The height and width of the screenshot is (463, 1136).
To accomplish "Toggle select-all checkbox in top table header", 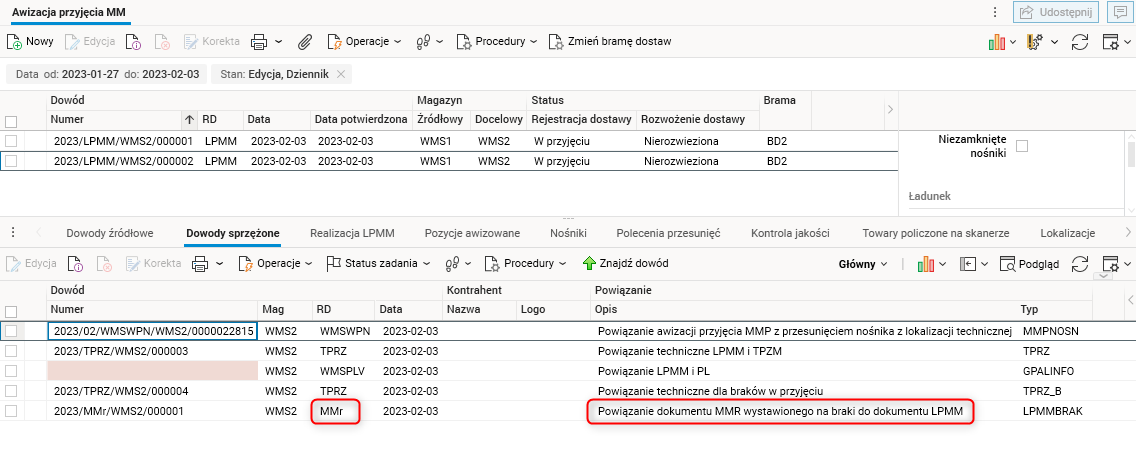I will (x=11, y=121).
